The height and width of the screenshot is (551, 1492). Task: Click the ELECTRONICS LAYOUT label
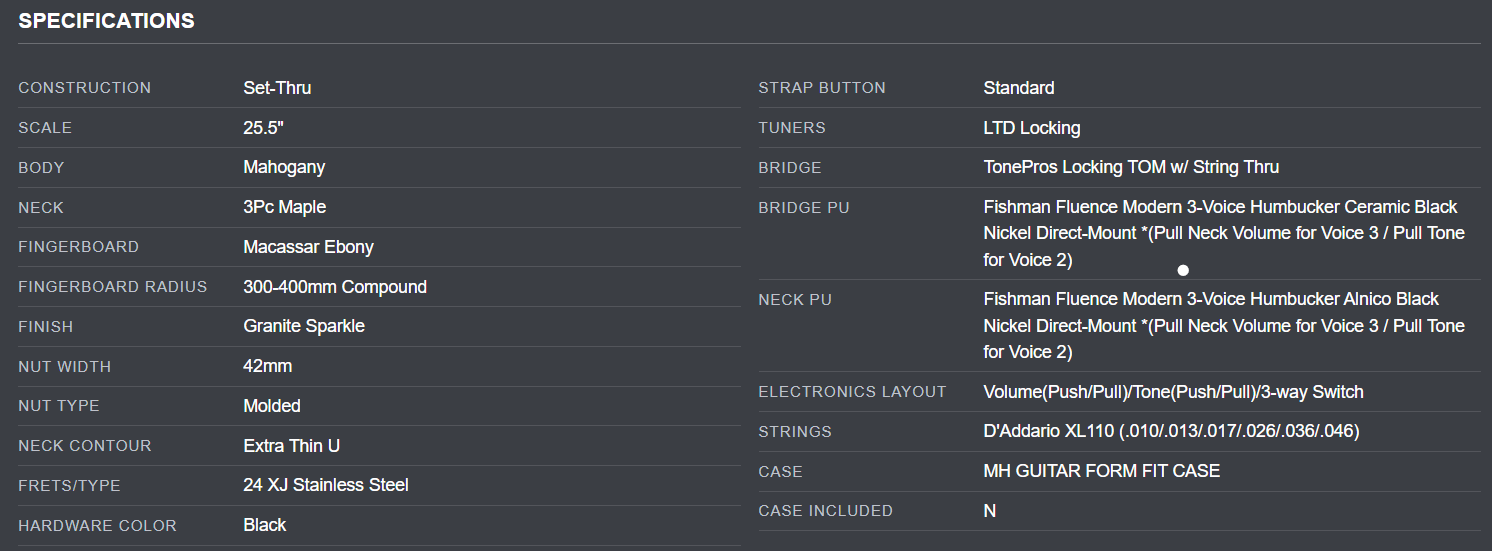(852, 392)
